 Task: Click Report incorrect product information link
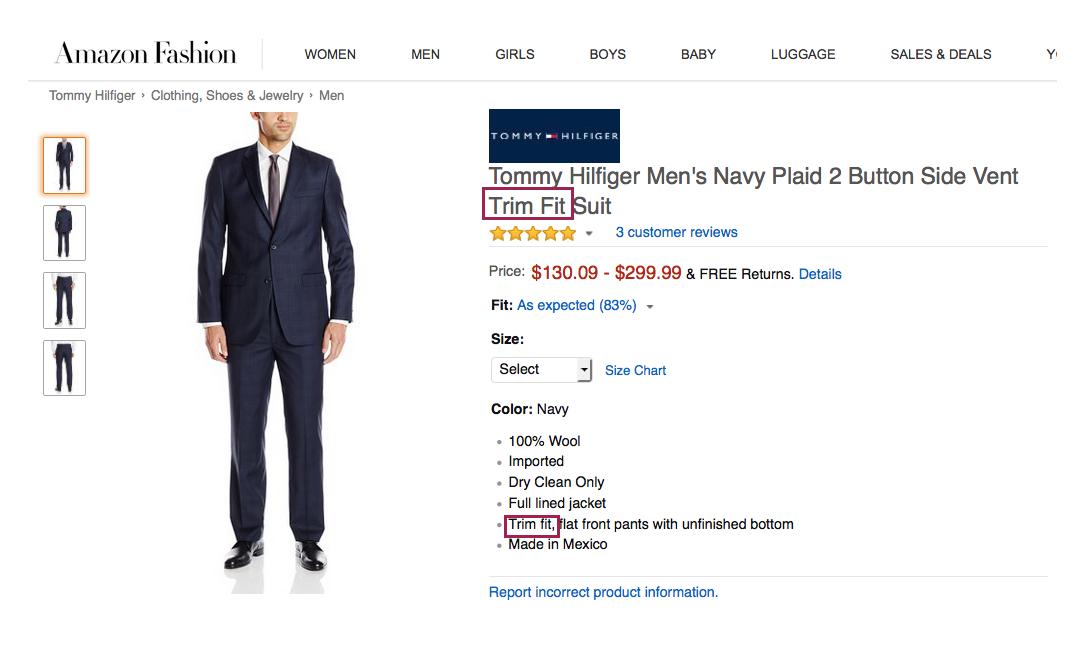click(603, 592)
